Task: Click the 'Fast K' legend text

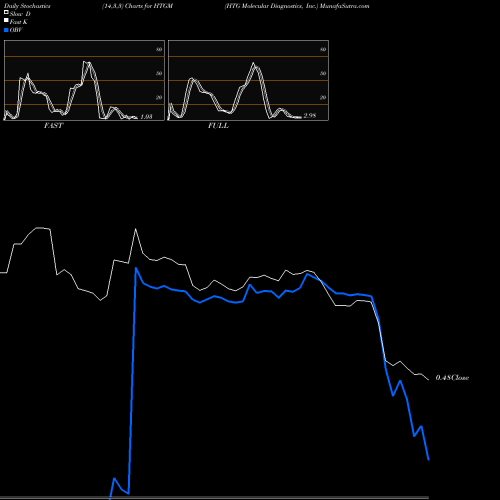Action: [x=19, y=22]
